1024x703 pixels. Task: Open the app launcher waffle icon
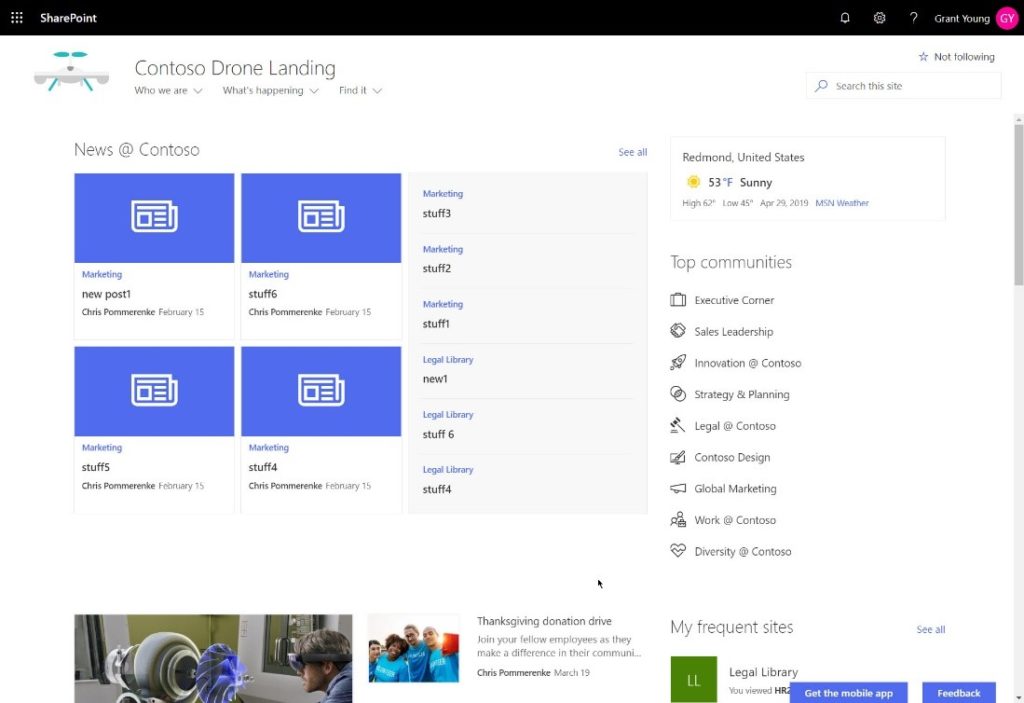(x=17, y=18)
